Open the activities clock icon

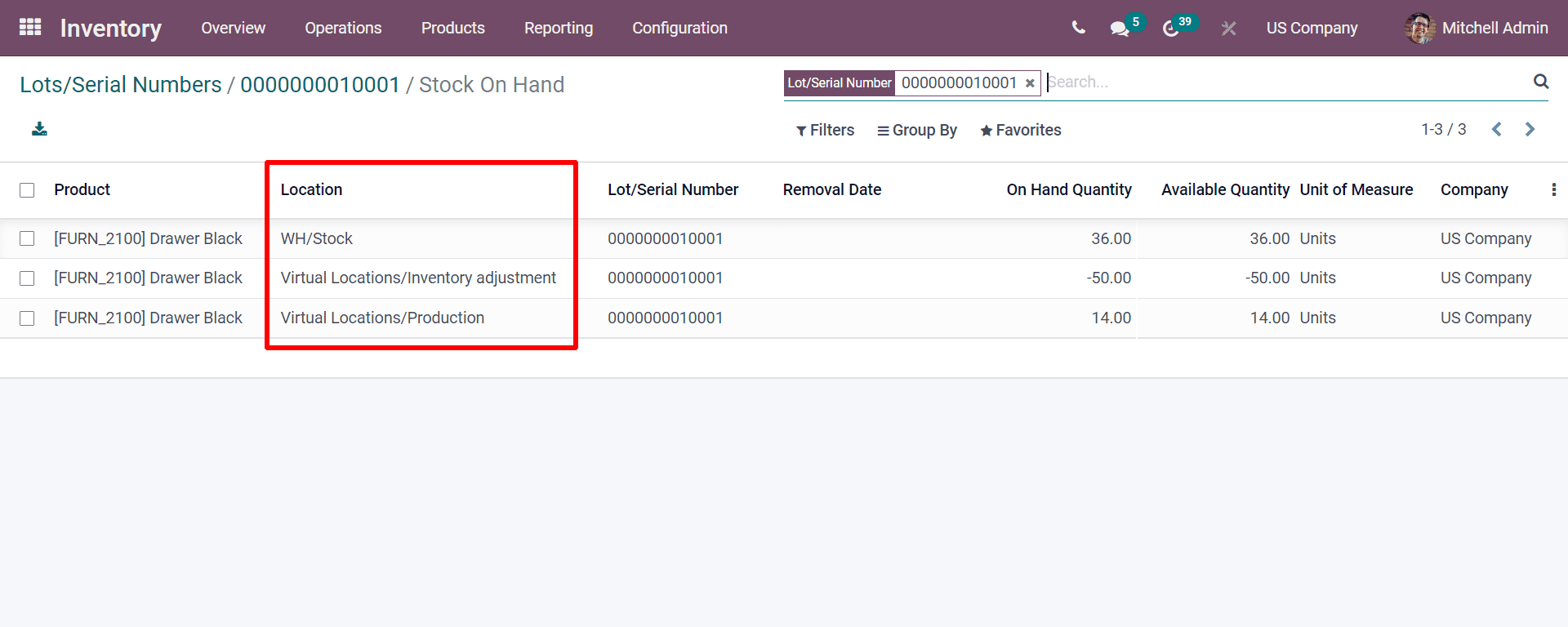pyautogui.click(x=1170, y=29)
